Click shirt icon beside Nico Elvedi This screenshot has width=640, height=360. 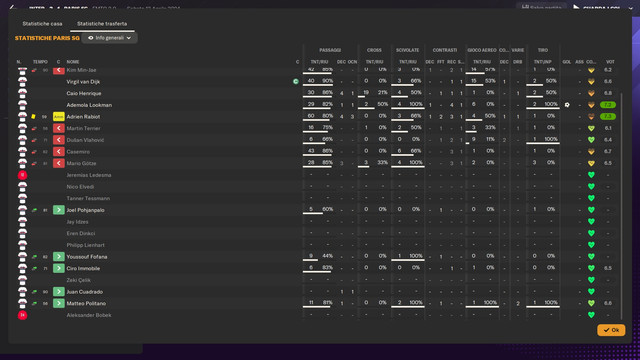[22, 187]
